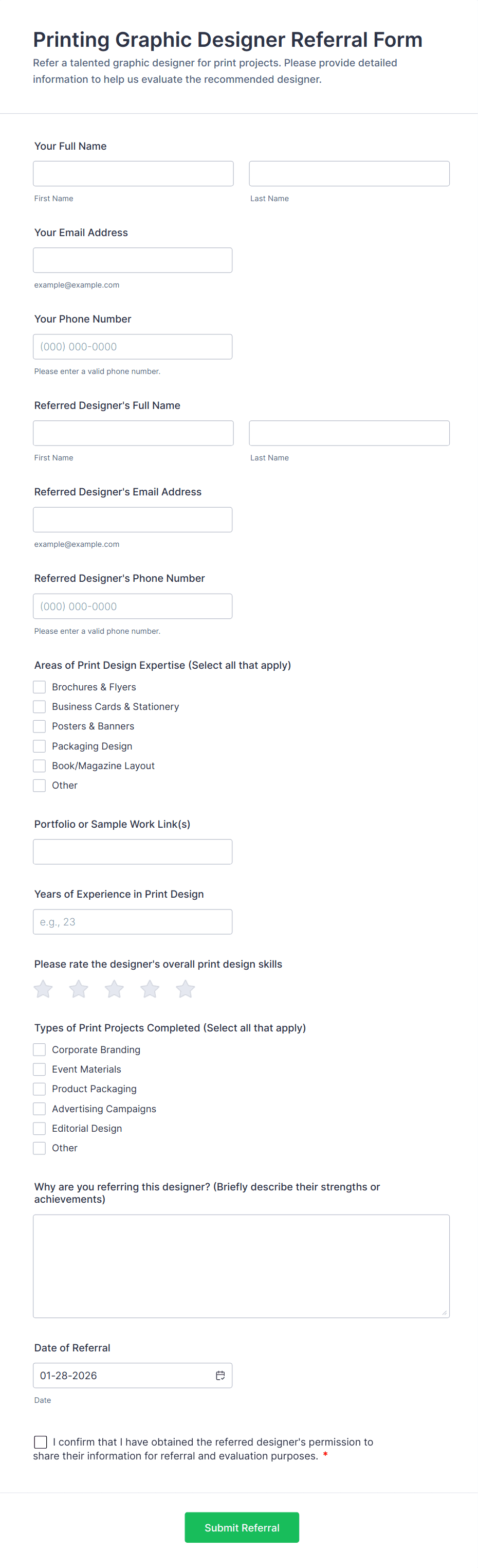Click the referral reason text area
This screenshot has height=1568, width=478.
tap(242, 1266)
